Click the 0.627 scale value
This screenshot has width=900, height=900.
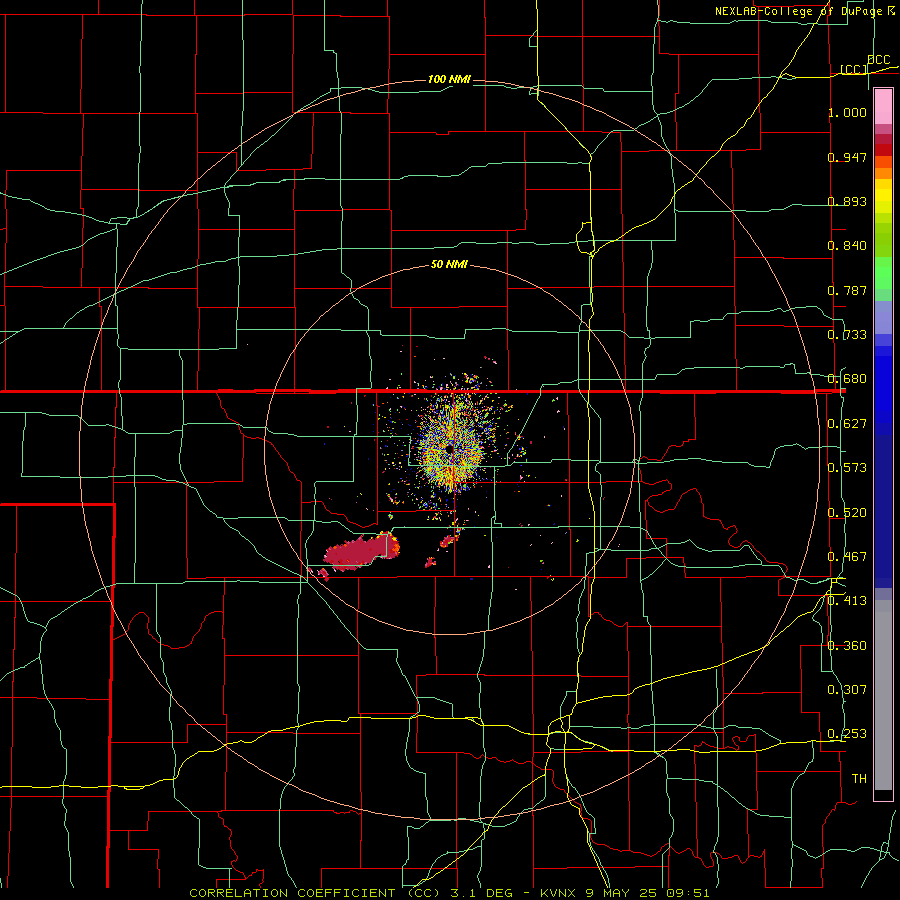(x=847, y=424)
